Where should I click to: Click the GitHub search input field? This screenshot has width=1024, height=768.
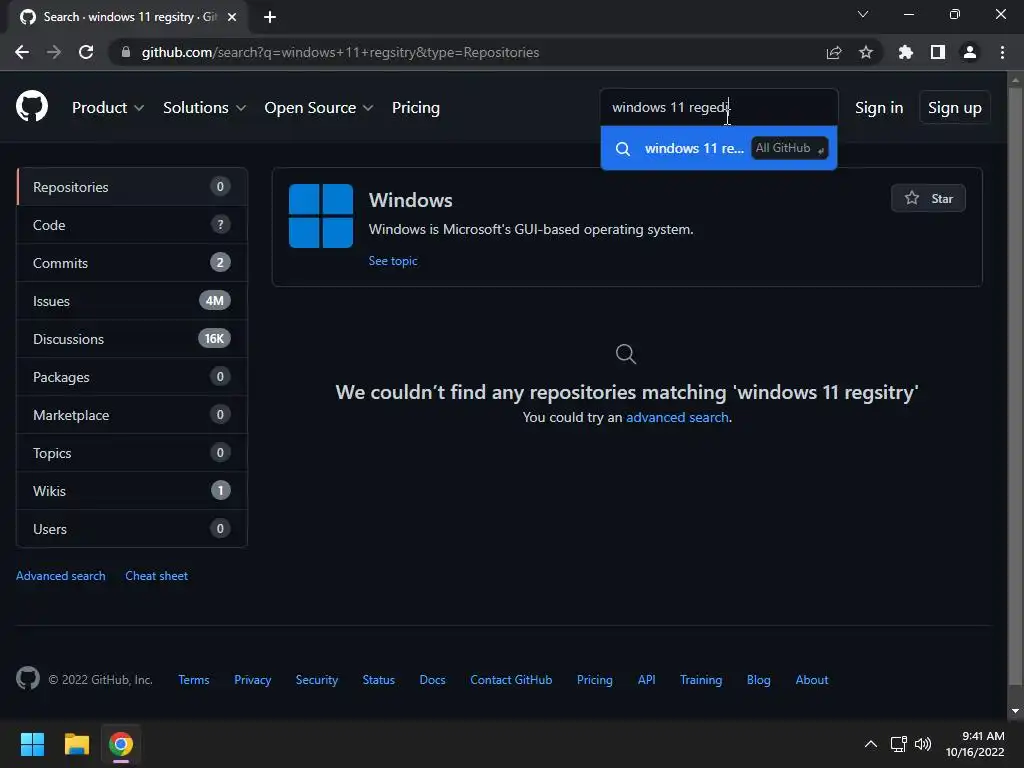[x=719, y=107]
